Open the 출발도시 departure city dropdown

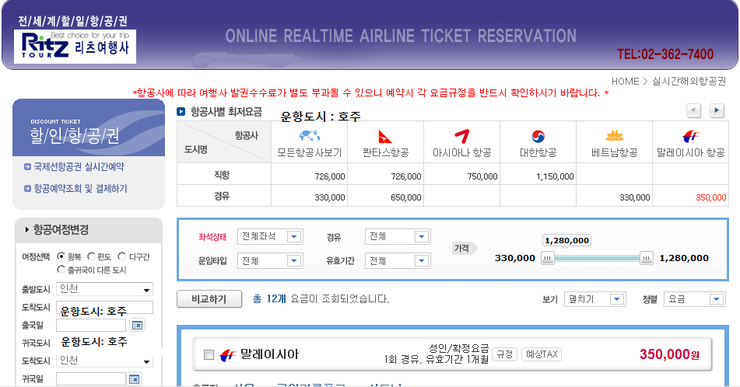point(104,289)
